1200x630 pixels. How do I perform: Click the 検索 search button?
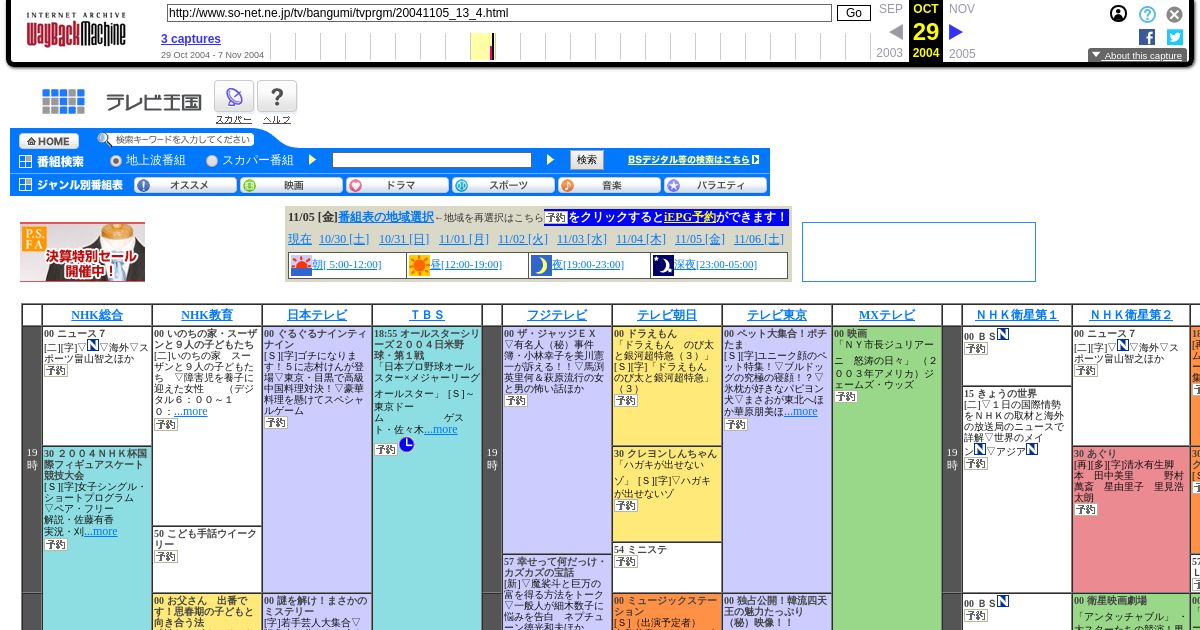(x=587, y=160)
